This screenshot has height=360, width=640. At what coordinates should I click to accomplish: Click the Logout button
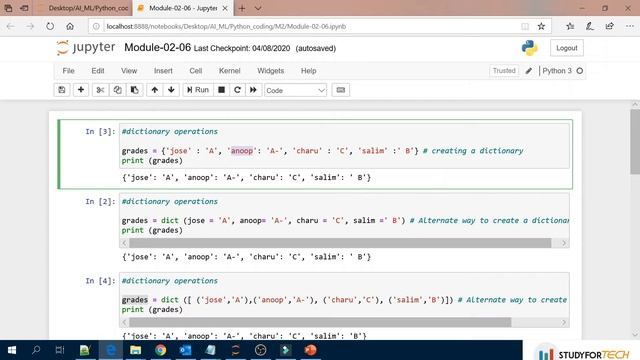click(567, 48)
